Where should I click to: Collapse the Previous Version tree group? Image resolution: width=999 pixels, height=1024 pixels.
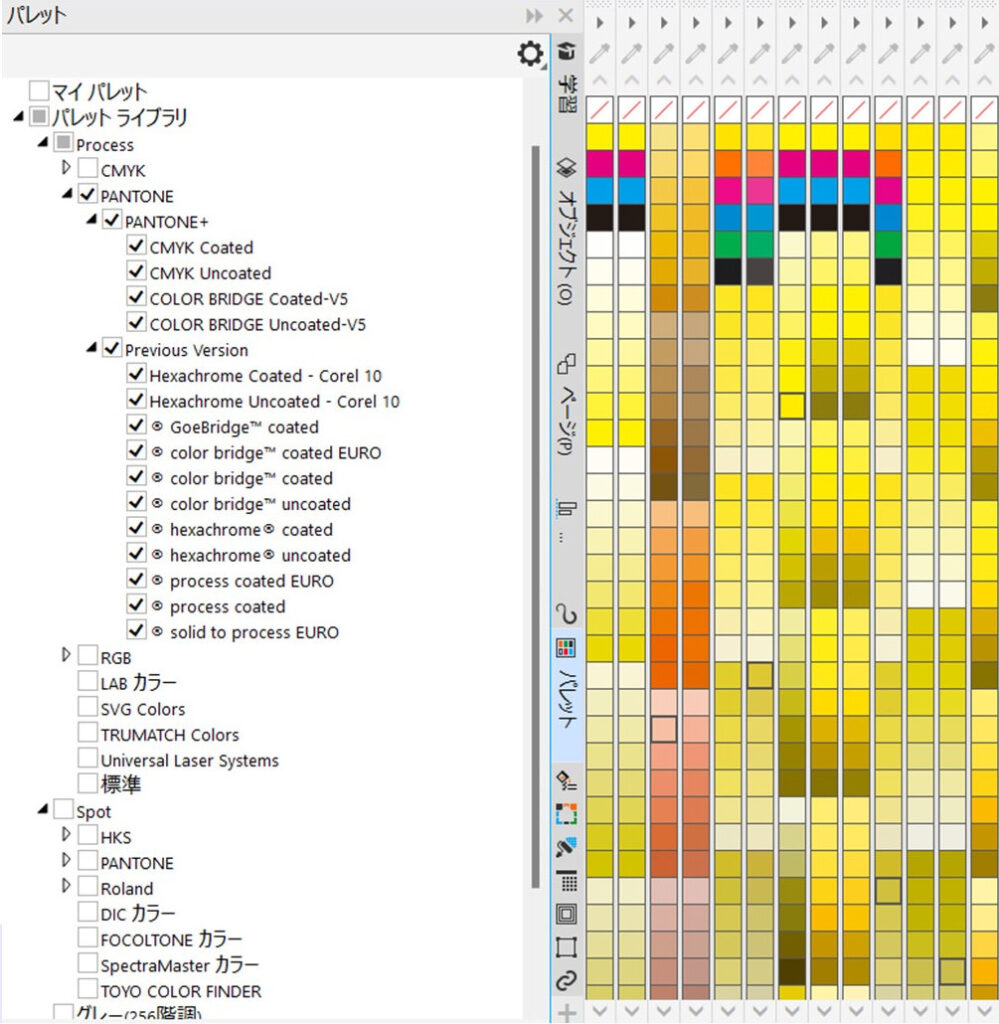(92, 348)
